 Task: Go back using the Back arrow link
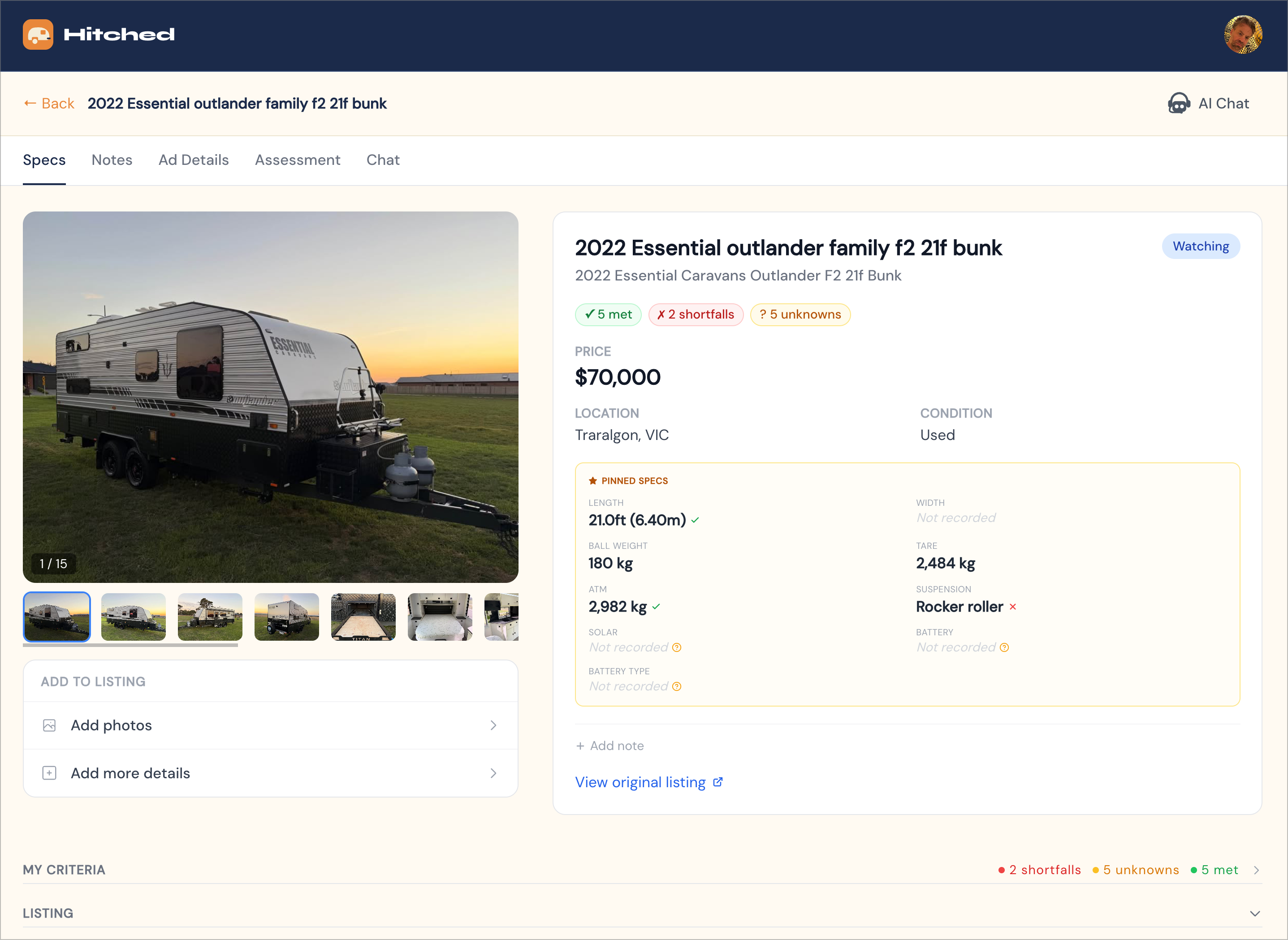click(49, 103)
